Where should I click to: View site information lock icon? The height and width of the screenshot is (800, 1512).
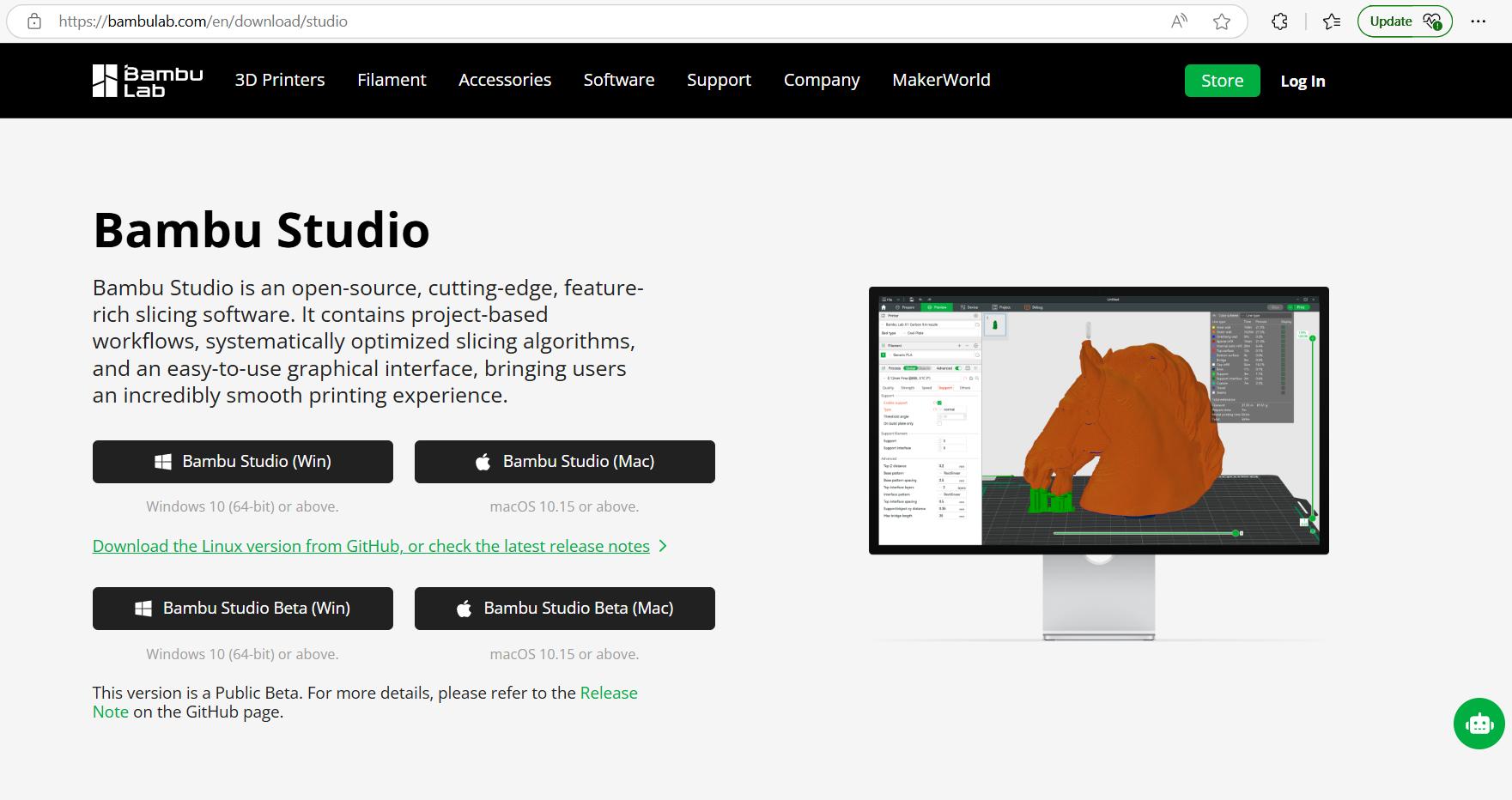click(34, 21)
